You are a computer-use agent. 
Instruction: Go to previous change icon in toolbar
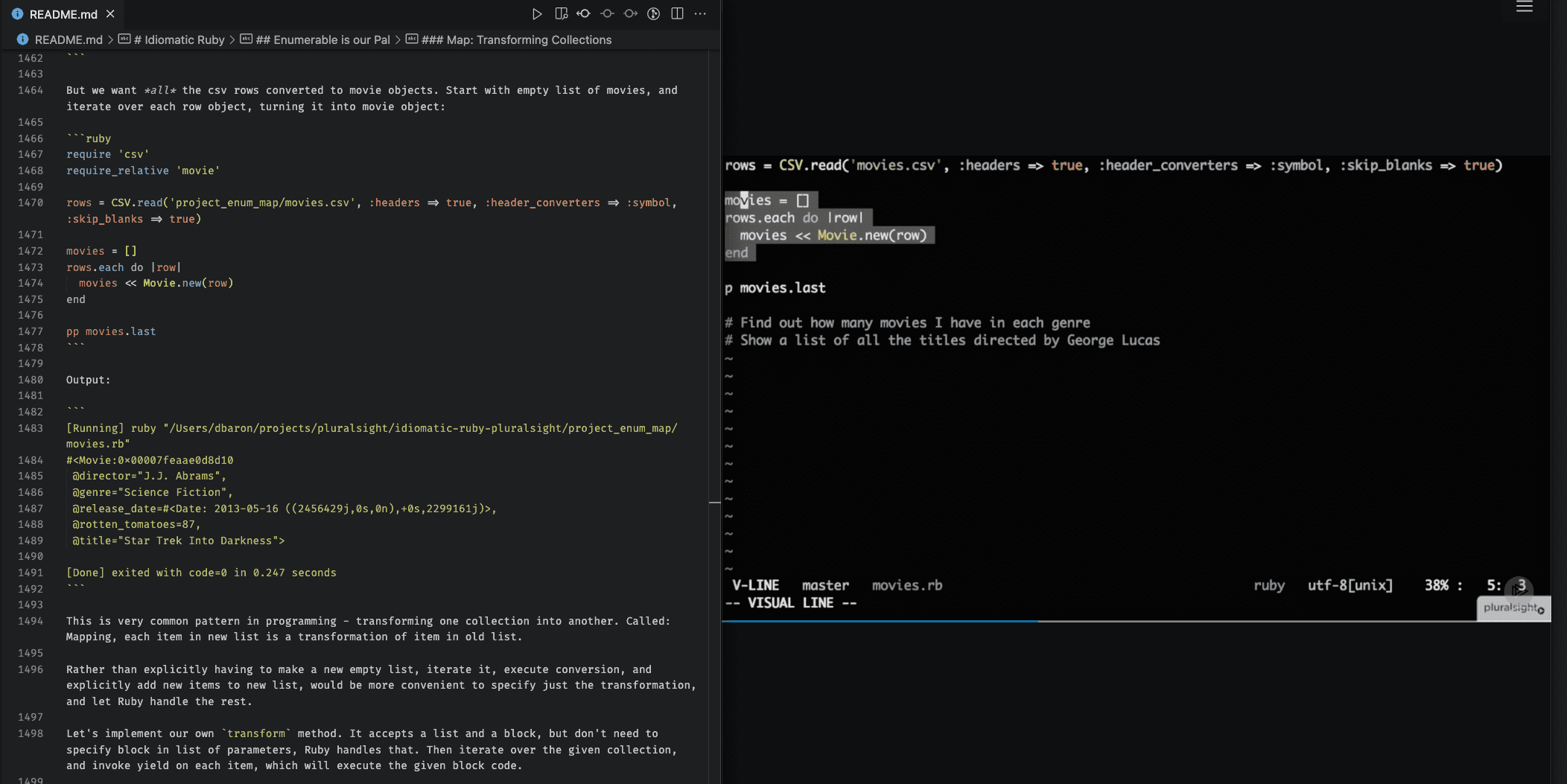coord(583,13)
